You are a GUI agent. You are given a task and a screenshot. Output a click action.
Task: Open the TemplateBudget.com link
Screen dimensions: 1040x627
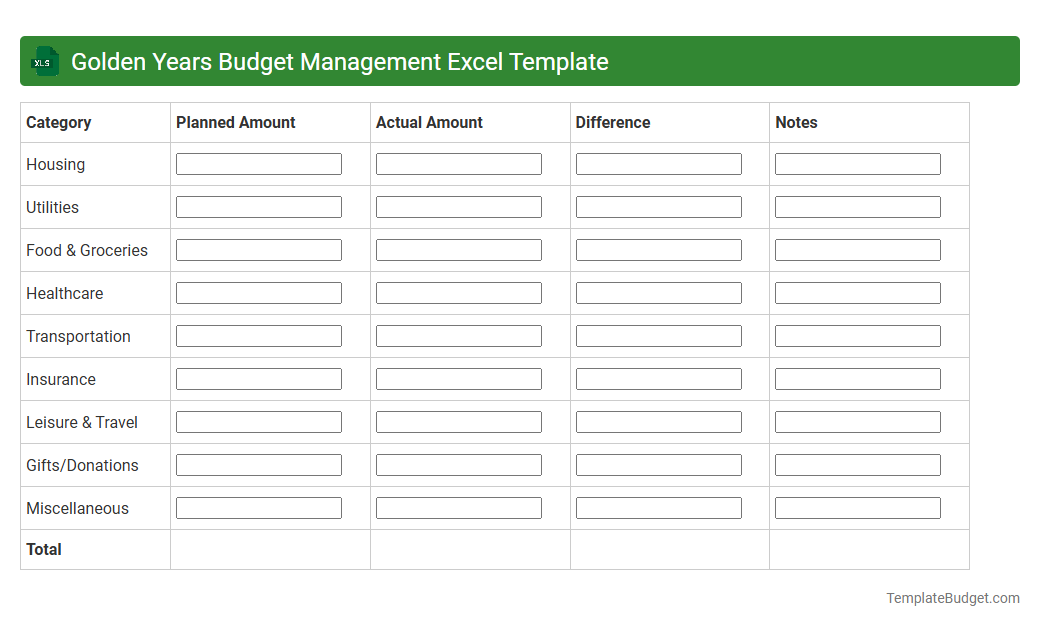click(x=952, y=597)
